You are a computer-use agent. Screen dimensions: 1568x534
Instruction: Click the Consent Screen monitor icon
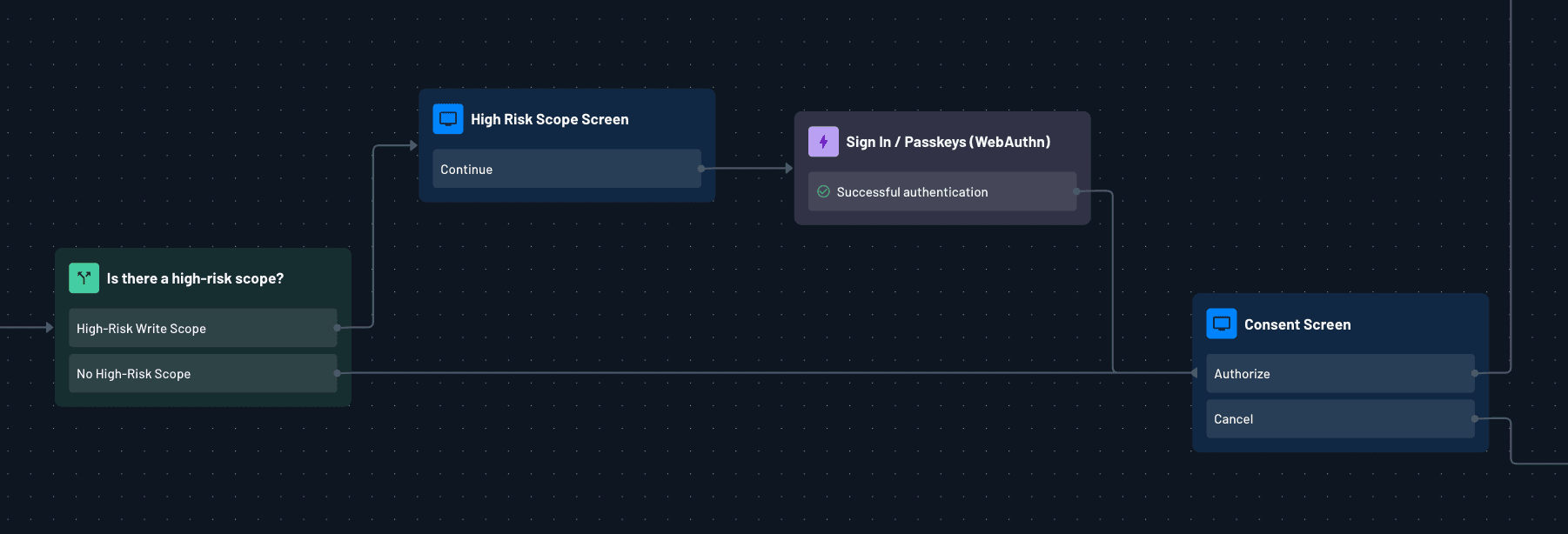(x=1222, y=324)
